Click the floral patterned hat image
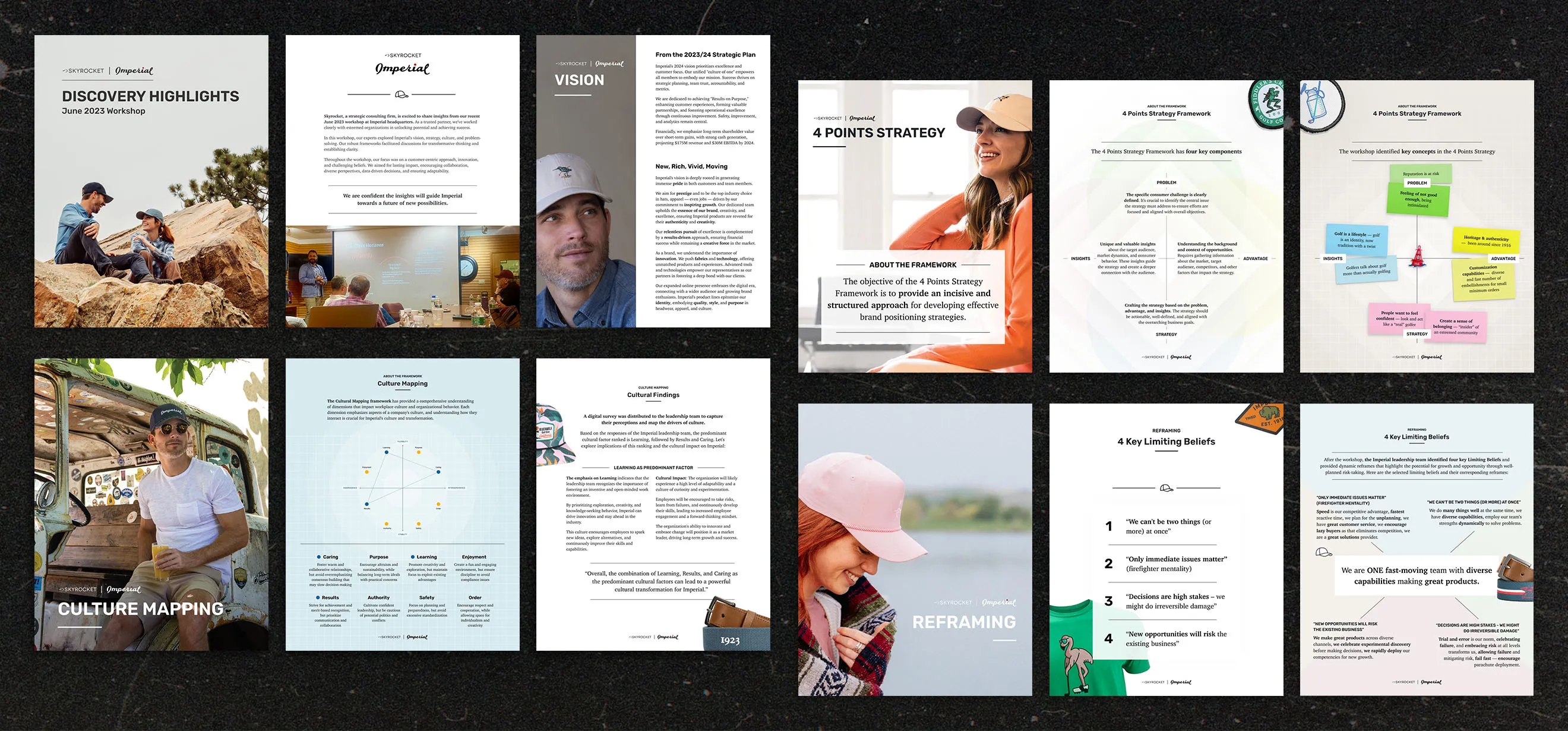Viewport: 1568px width, 731px height. (554, 434)
